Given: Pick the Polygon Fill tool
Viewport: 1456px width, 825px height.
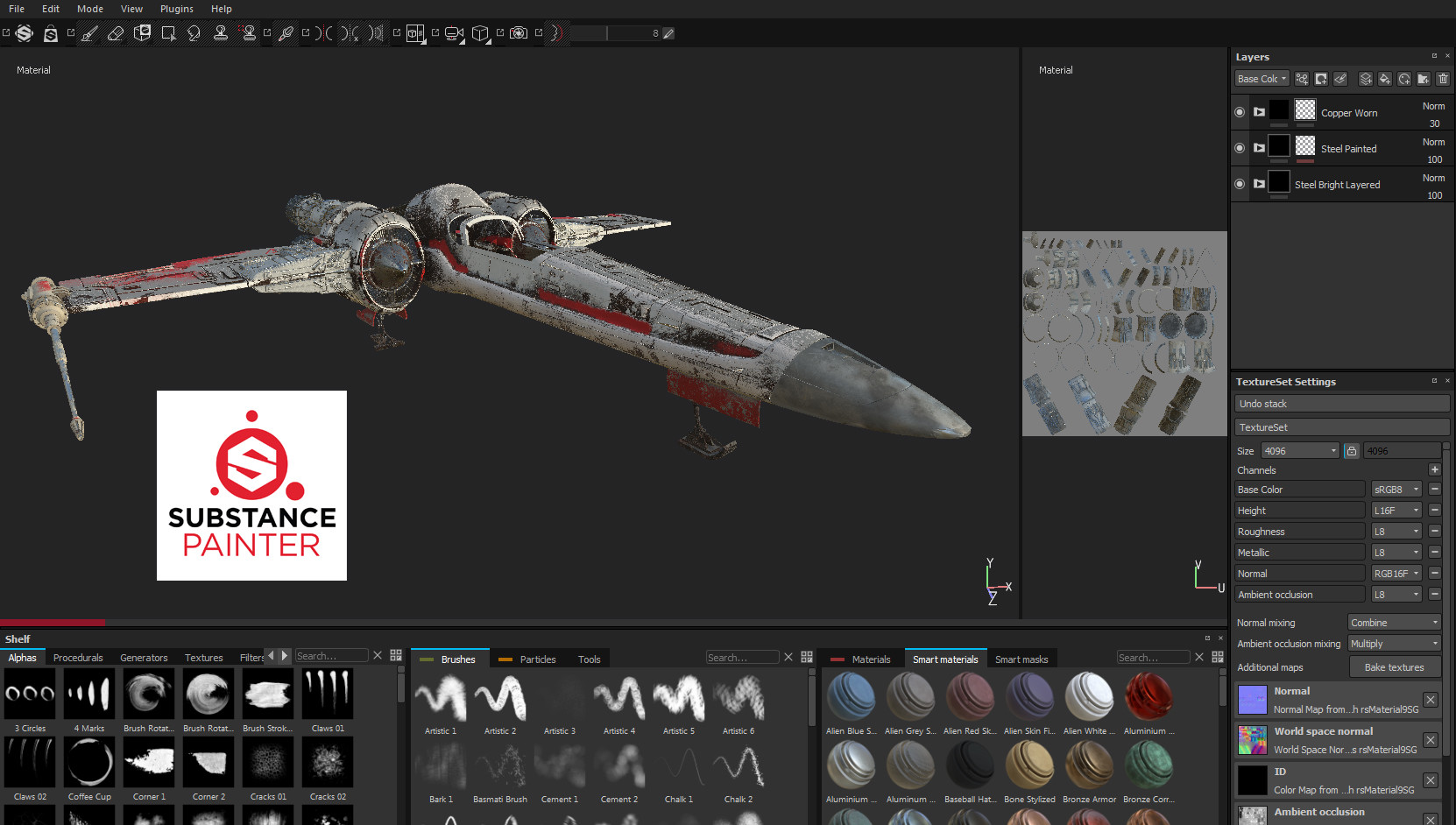Looking at the screenshot, I should click(168, 33).
